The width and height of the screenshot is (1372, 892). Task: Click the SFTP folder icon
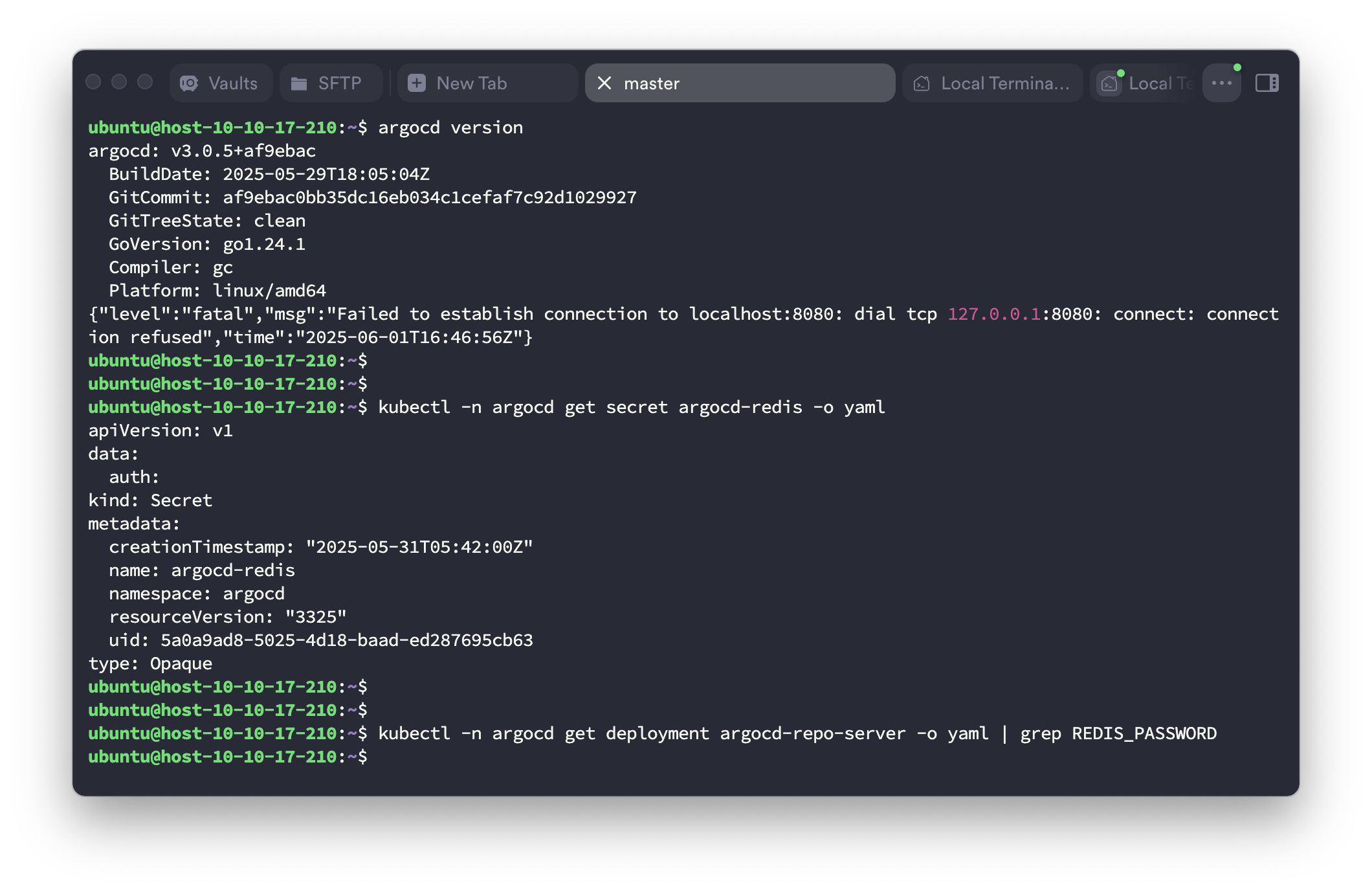click(x=299, y=83)
